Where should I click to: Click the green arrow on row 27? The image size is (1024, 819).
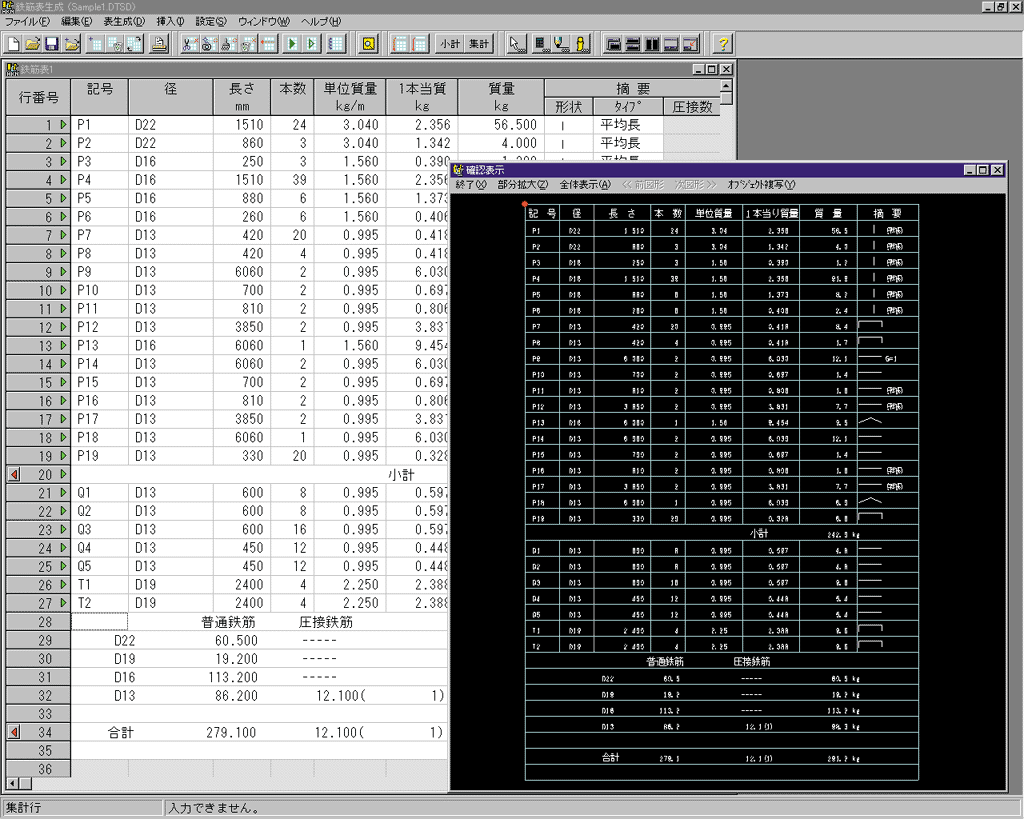[63, 603]
